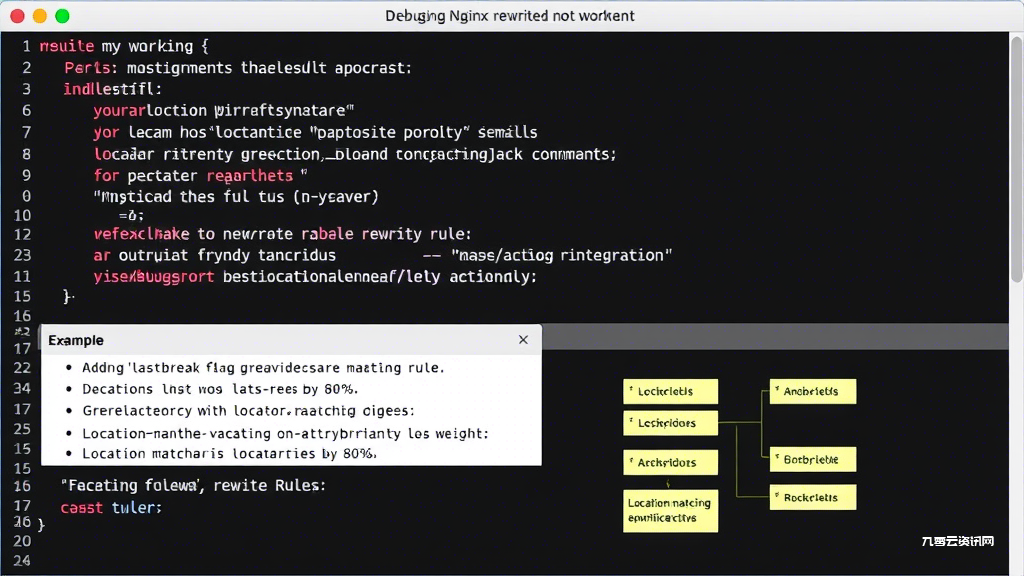Viewport: 1024px width, 576px height.
Task: Select the Borbrietle diagram node
Action: point(812,459)
